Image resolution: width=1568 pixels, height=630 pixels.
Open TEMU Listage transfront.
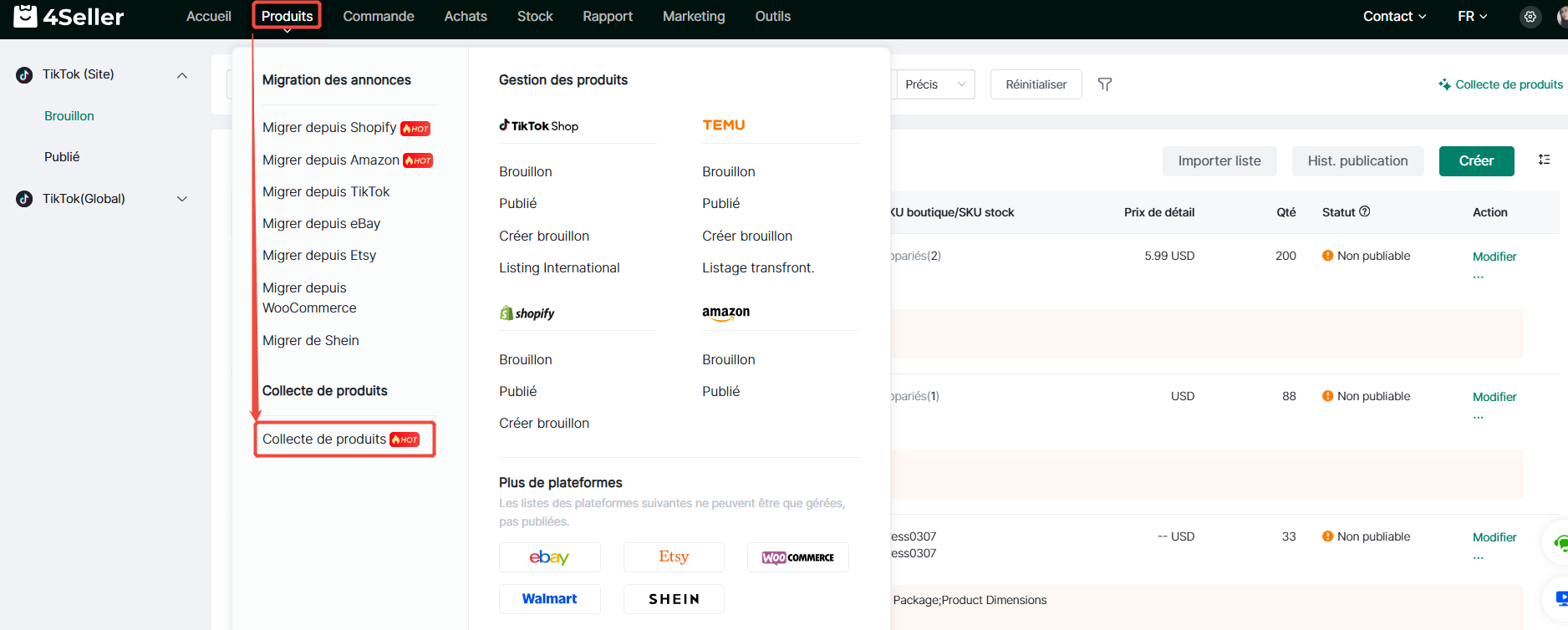(x=758, y=267)
